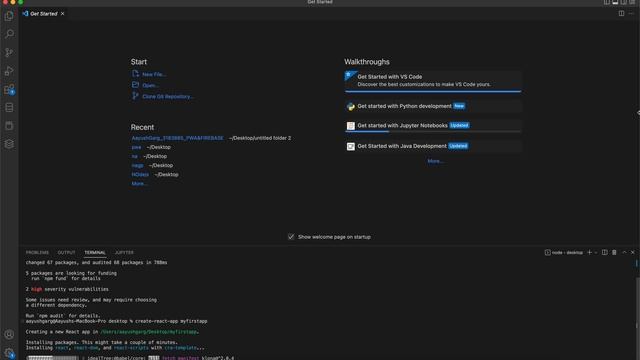The width and height of the screenshot is (640, 360).
Task: Open the editor More Actions ellipsis
Action: pos(631,13)
